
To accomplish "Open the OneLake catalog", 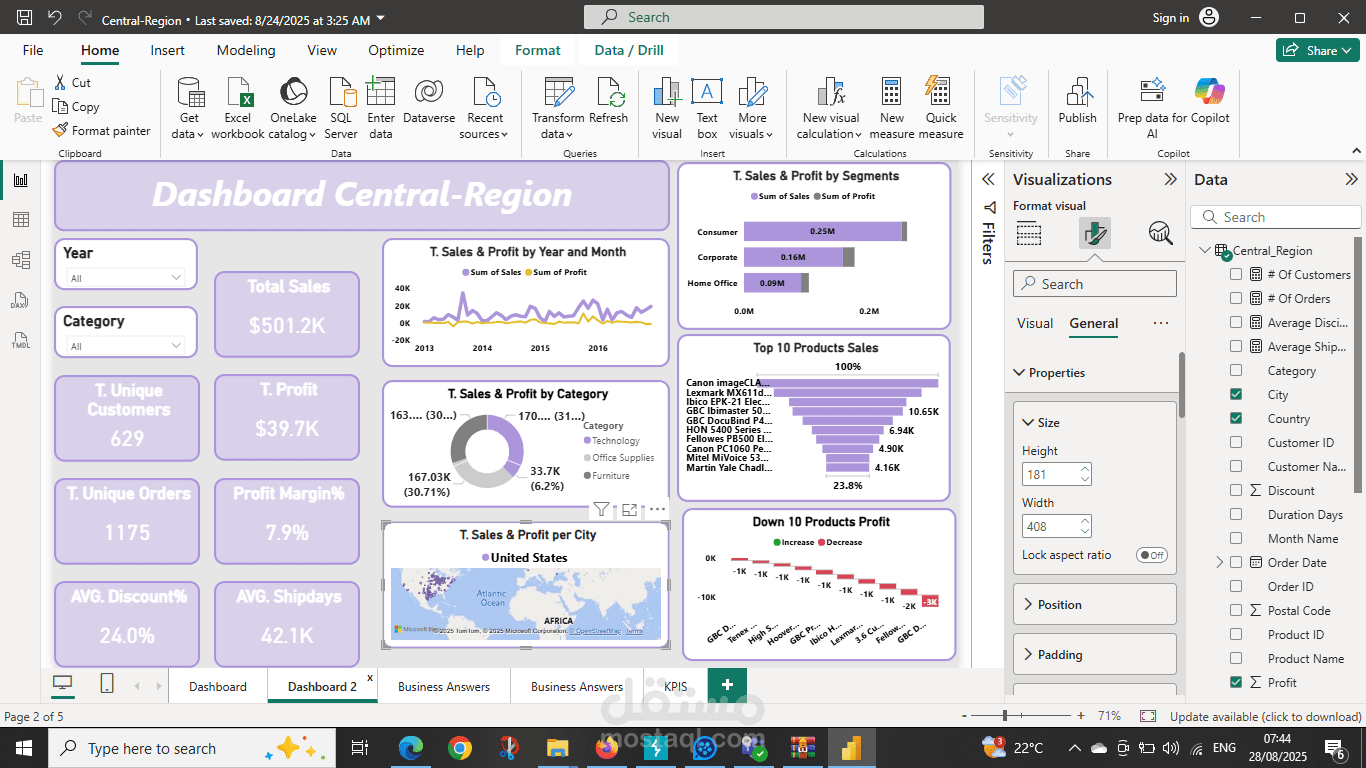I will point(293,109).
